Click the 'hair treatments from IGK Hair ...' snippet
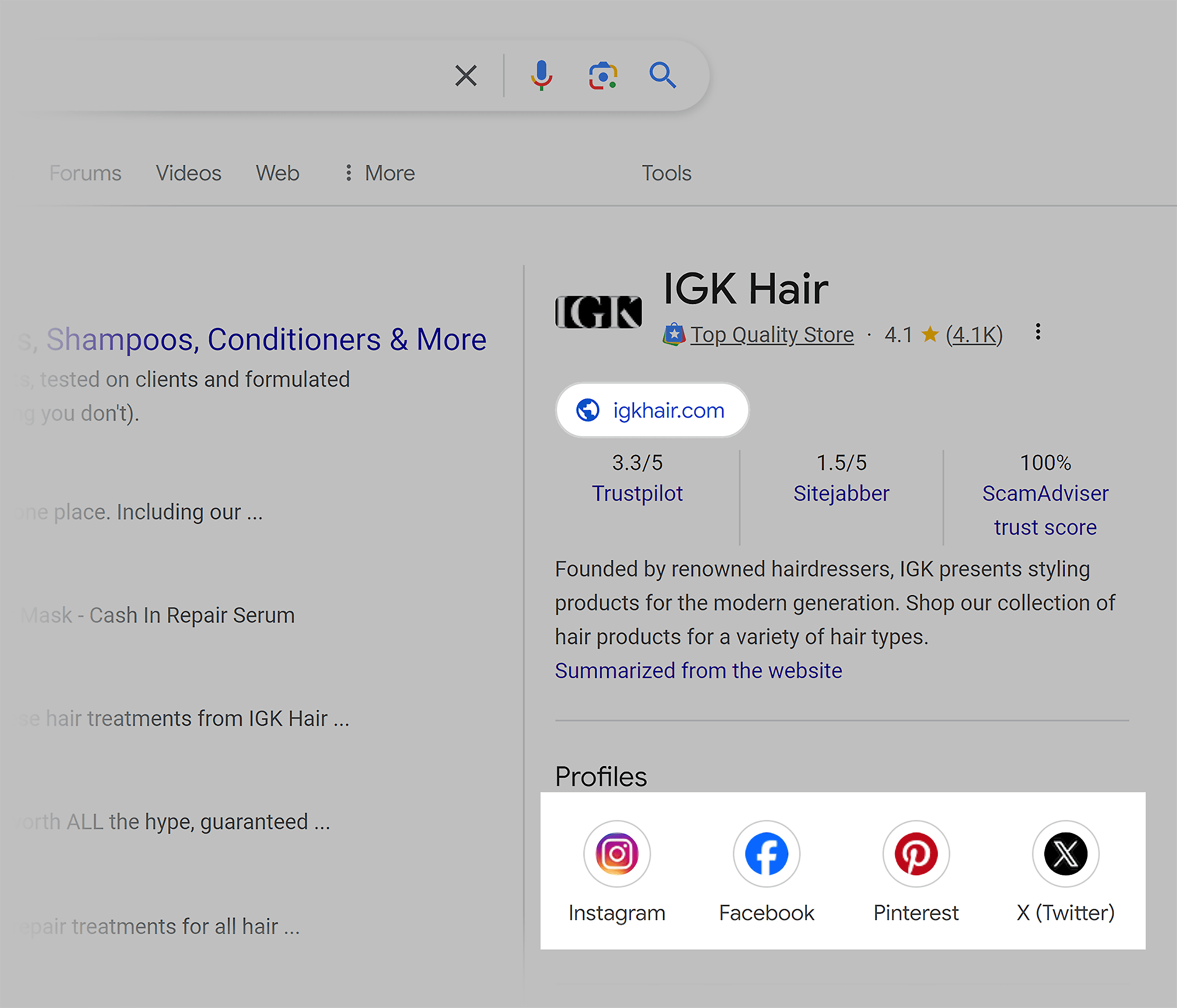The image size is (1177, 1008). (197, 719)
